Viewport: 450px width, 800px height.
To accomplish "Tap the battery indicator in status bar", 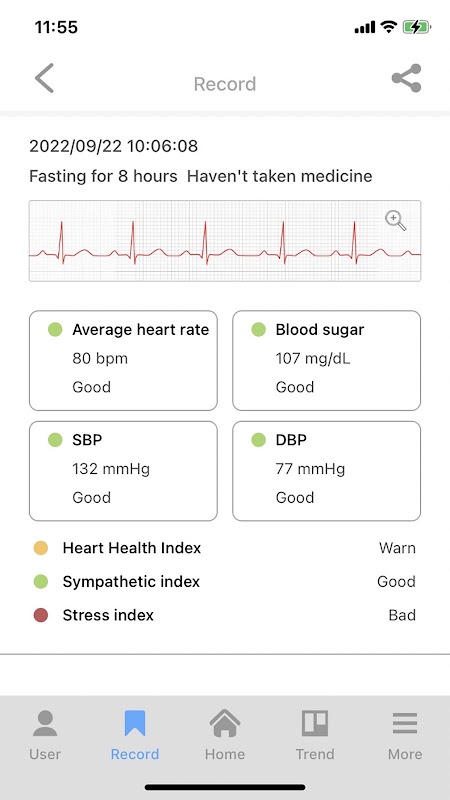I will (417, 27).
